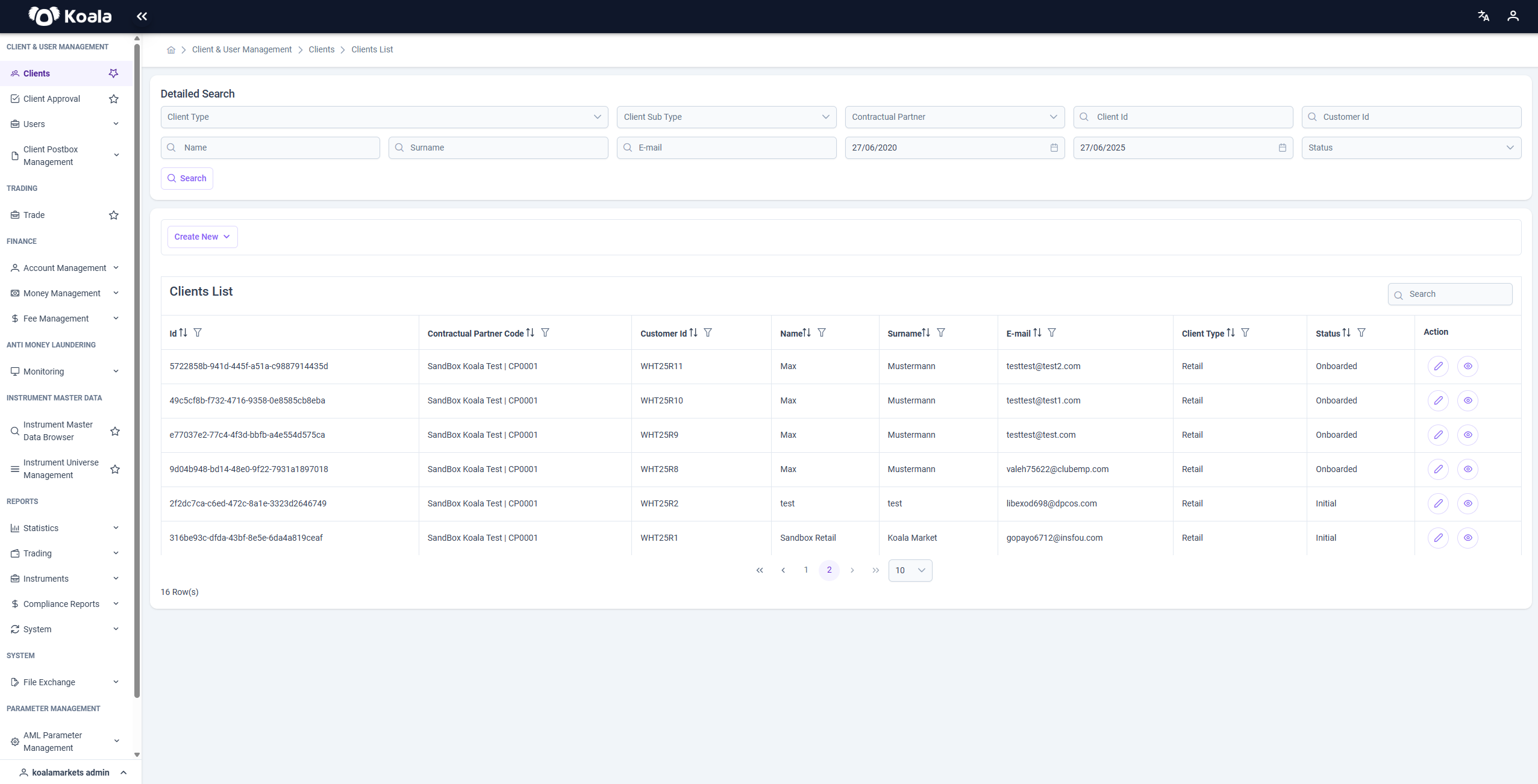Expand the Monitoring menu

point(66,372)
